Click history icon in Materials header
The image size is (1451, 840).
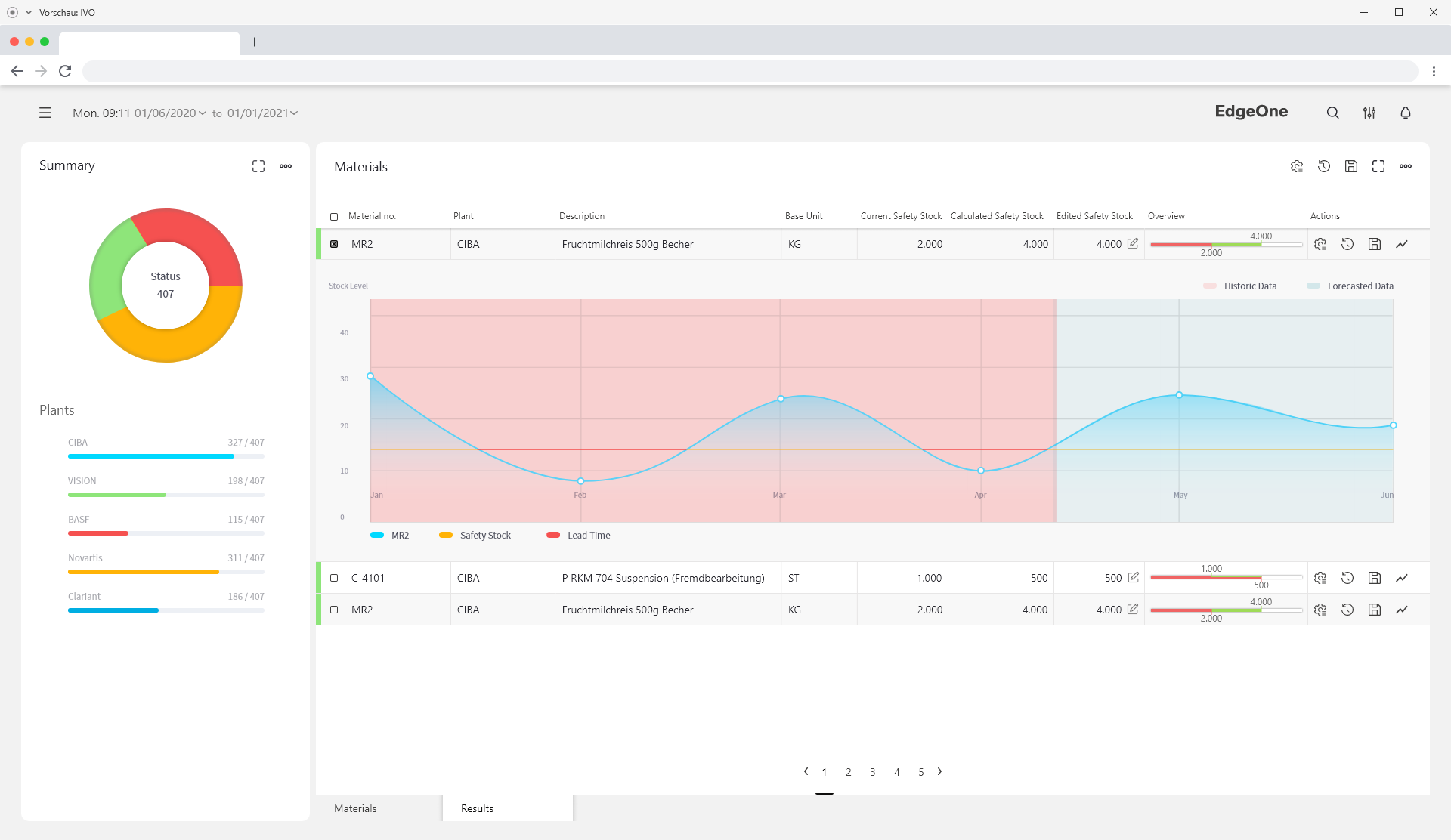[1323, 166]
